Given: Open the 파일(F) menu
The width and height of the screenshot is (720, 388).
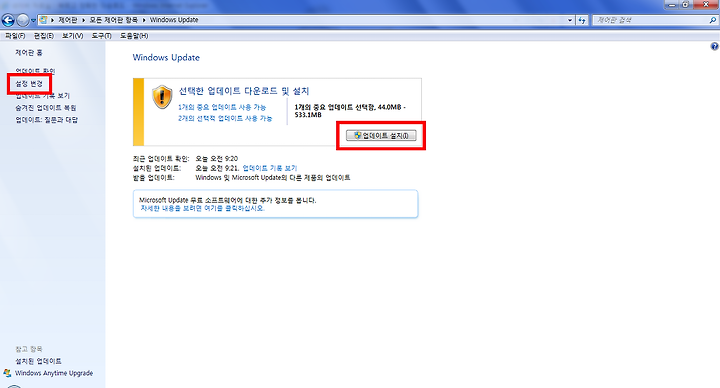Looking at the screenshot, I should (15, 36).
